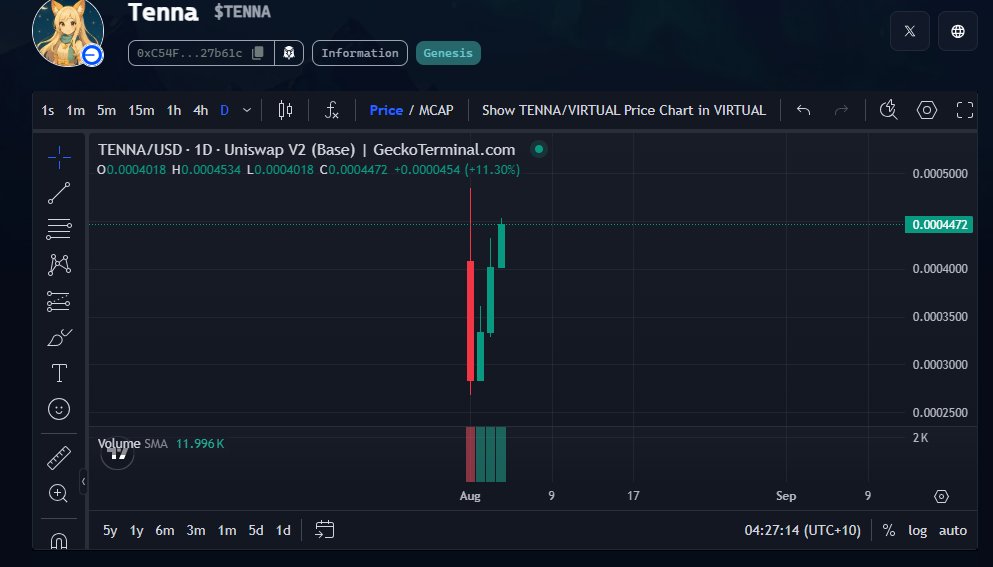Click the large red candlestick
This screenshot has width=993, height=567.
click(x=471, y=321)
